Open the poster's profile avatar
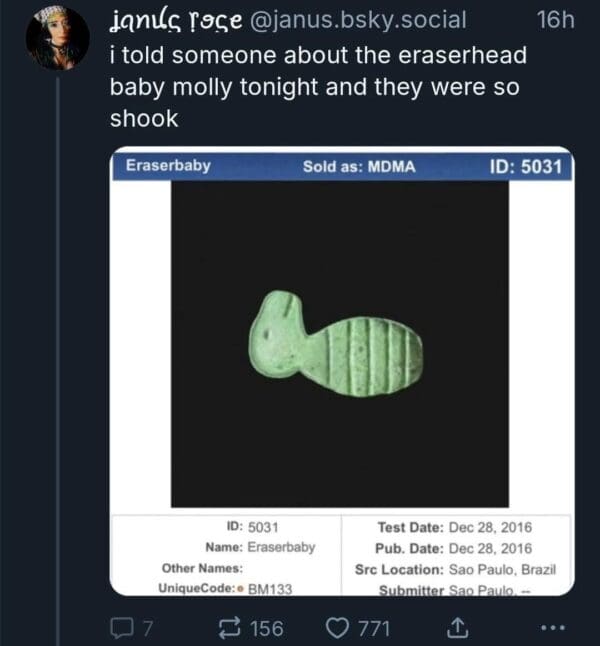This screenshot has height=646, width=600. coord(58,38)
